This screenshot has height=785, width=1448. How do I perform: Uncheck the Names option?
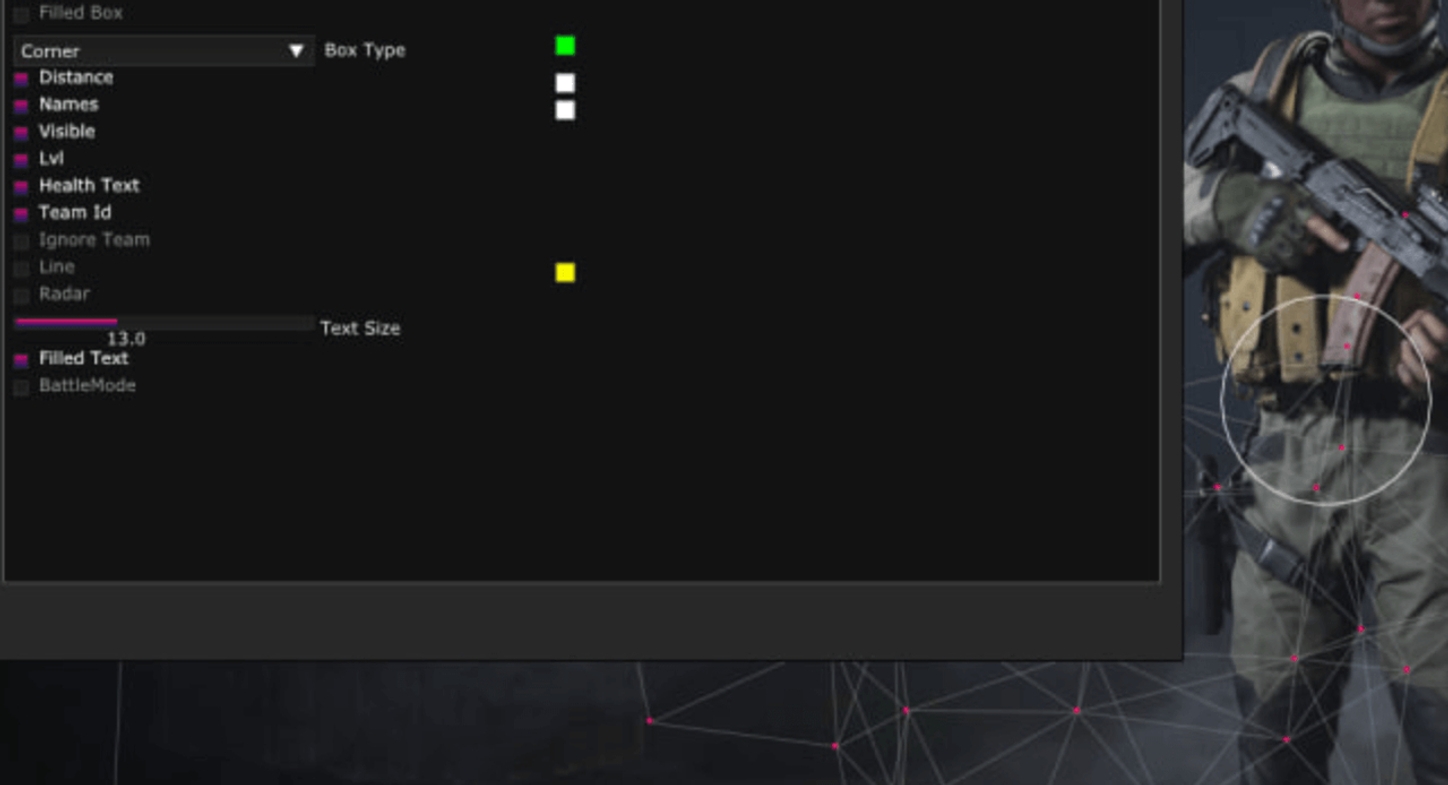pos(21,106)
